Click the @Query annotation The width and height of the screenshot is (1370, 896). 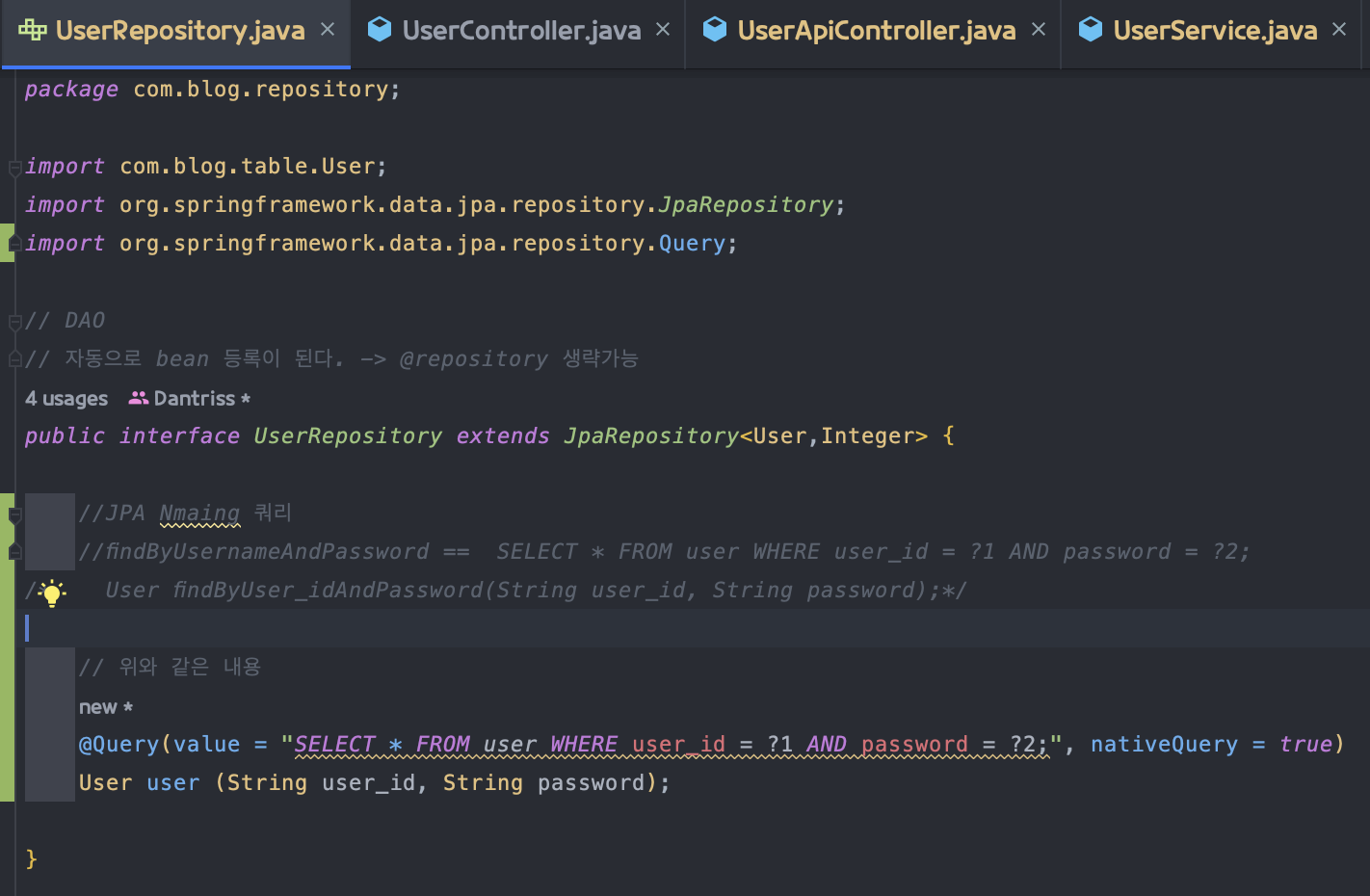[x=119, y=745]
